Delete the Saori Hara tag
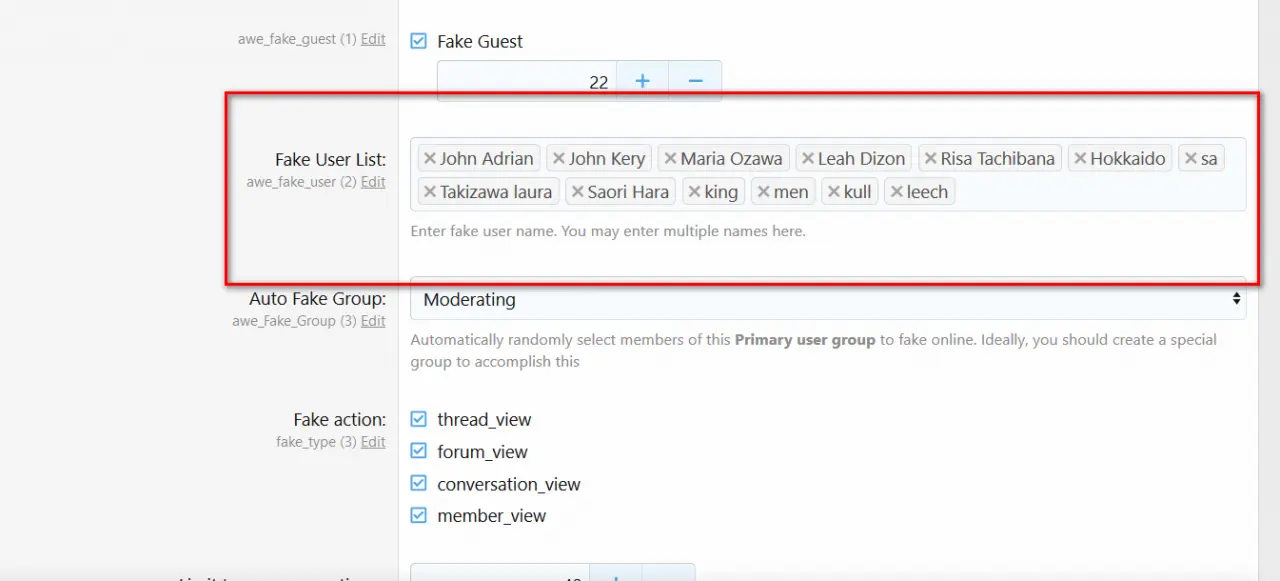1280x581 pixels. coord(577,192)
